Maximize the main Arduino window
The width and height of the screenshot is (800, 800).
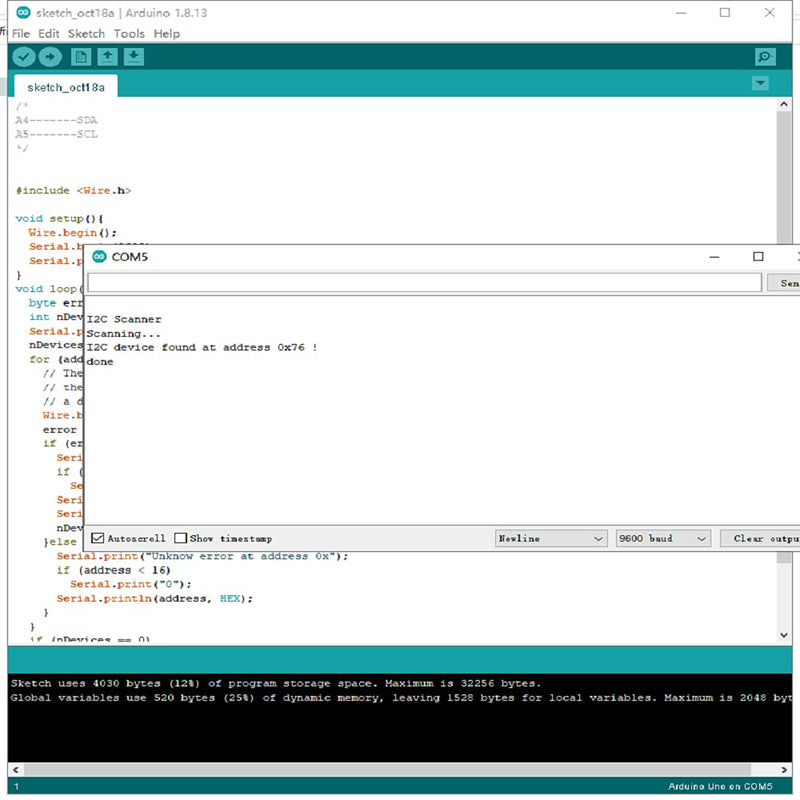tap(724, 13)
